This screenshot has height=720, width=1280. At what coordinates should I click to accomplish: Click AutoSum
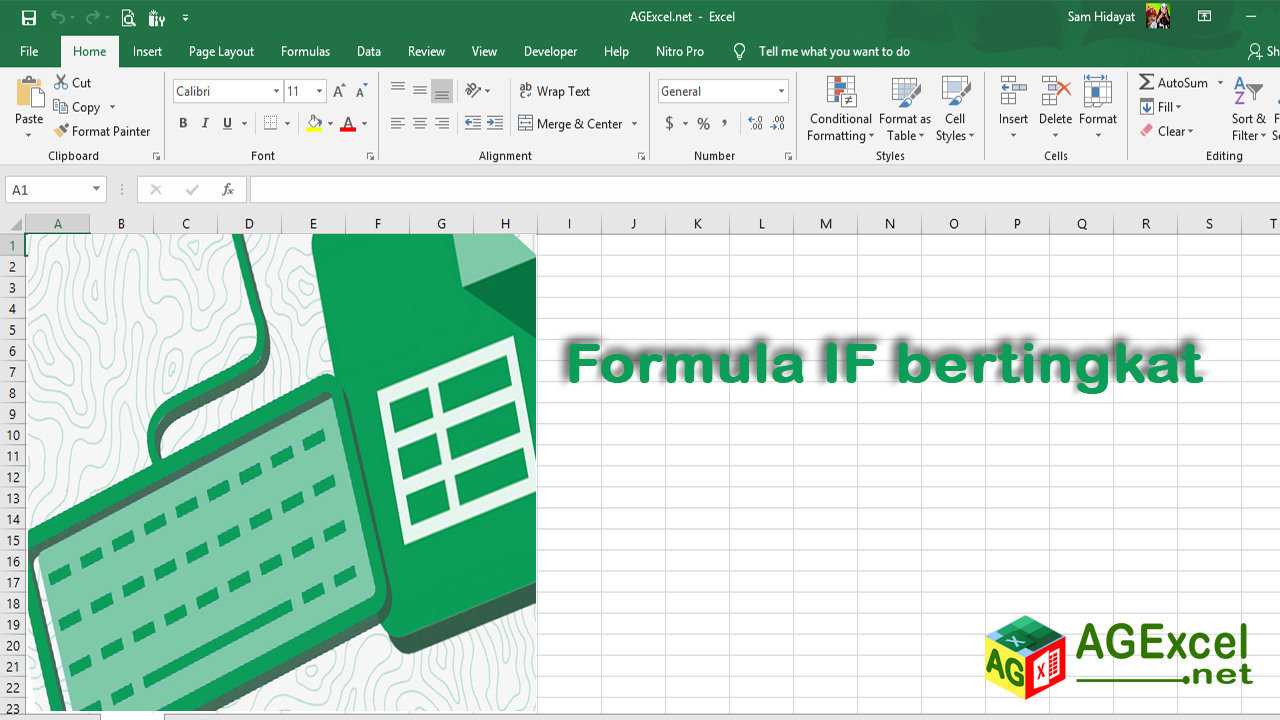[x=1174, y=83]
